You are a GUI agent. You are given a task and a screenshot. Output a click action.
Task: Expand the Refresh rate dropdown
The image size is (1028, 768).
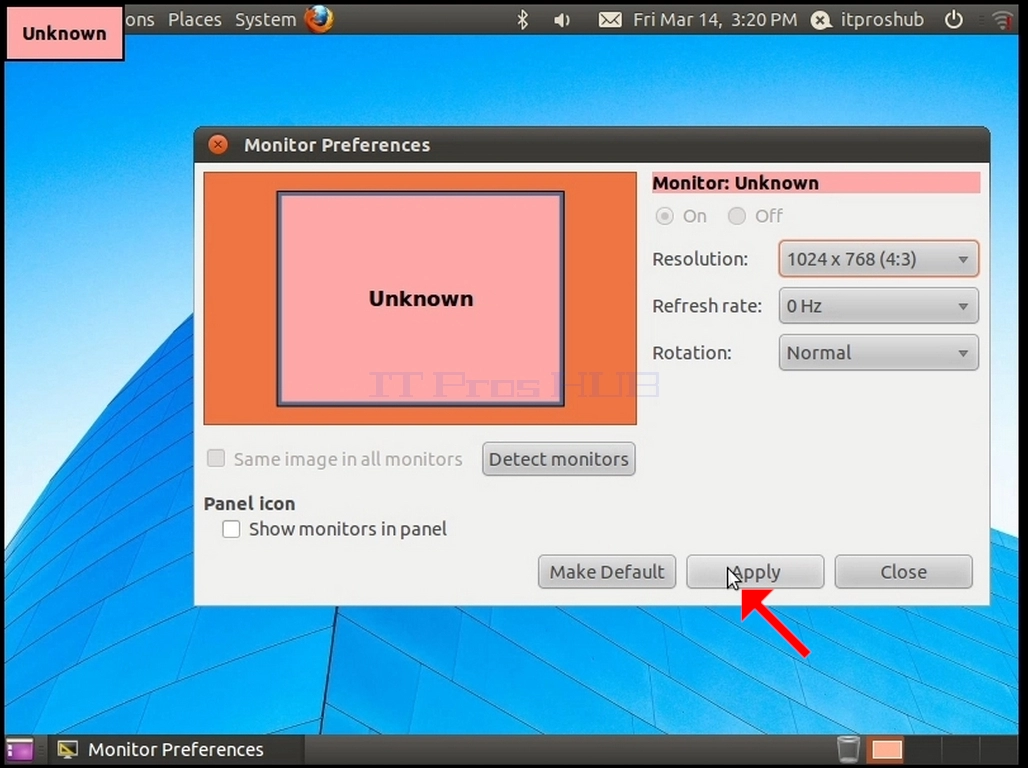pyautogui.click(x=879, y=306)
